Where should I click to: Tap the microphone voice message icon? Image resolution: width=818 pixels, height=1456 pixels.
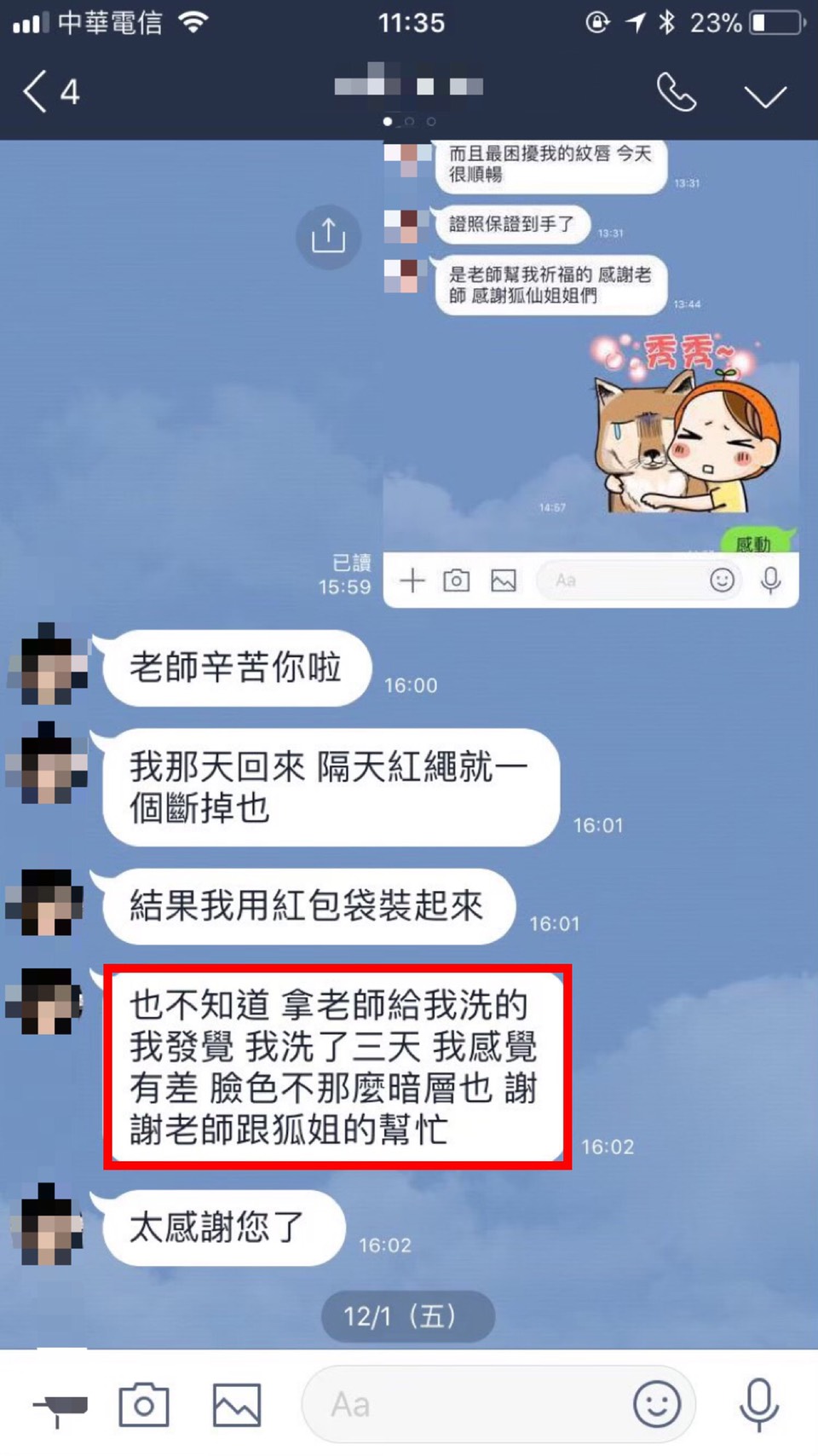click(x=759, y=1404)
